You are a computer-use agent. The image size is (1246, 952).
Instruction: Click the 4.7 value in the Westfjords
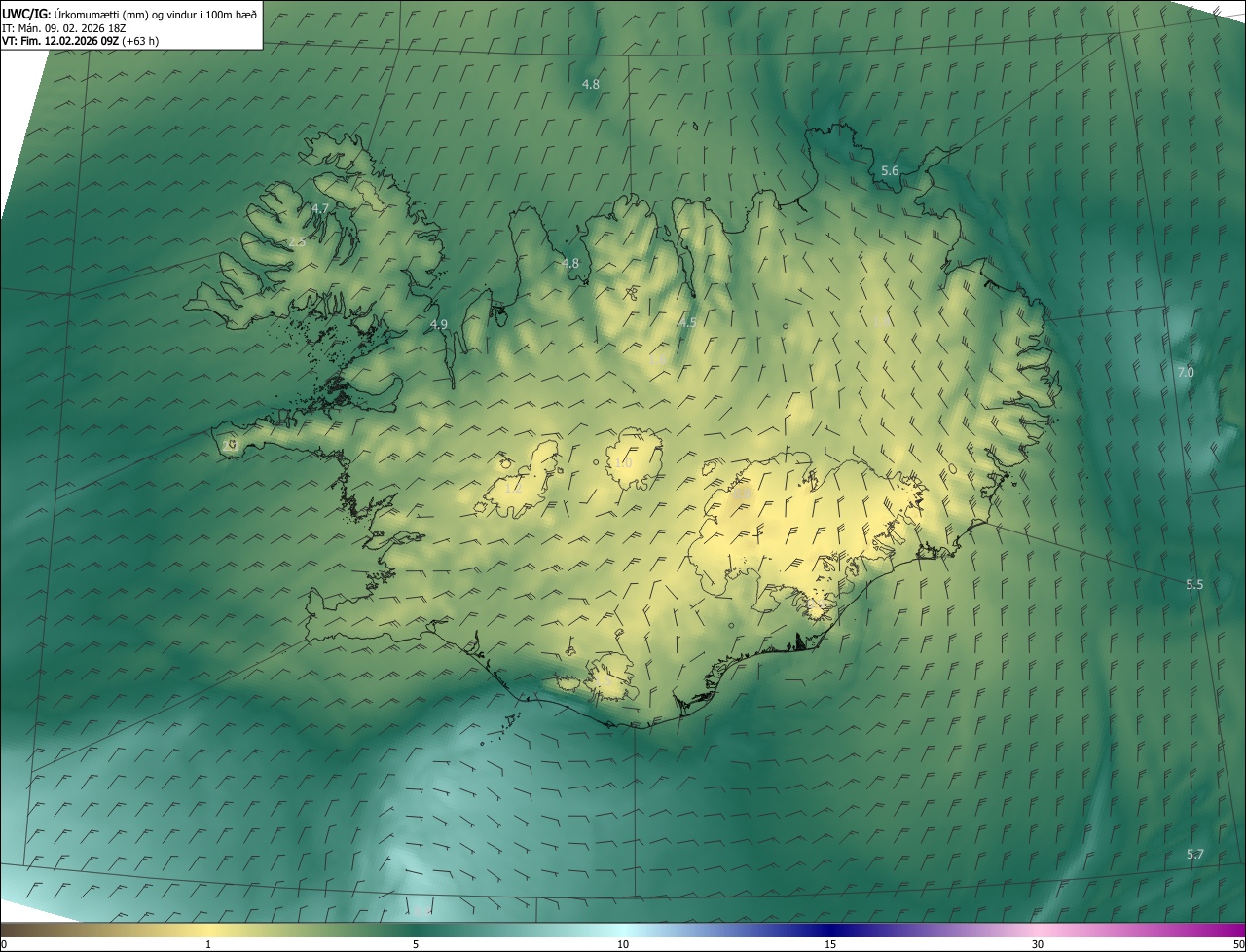[x=320, y=208]
